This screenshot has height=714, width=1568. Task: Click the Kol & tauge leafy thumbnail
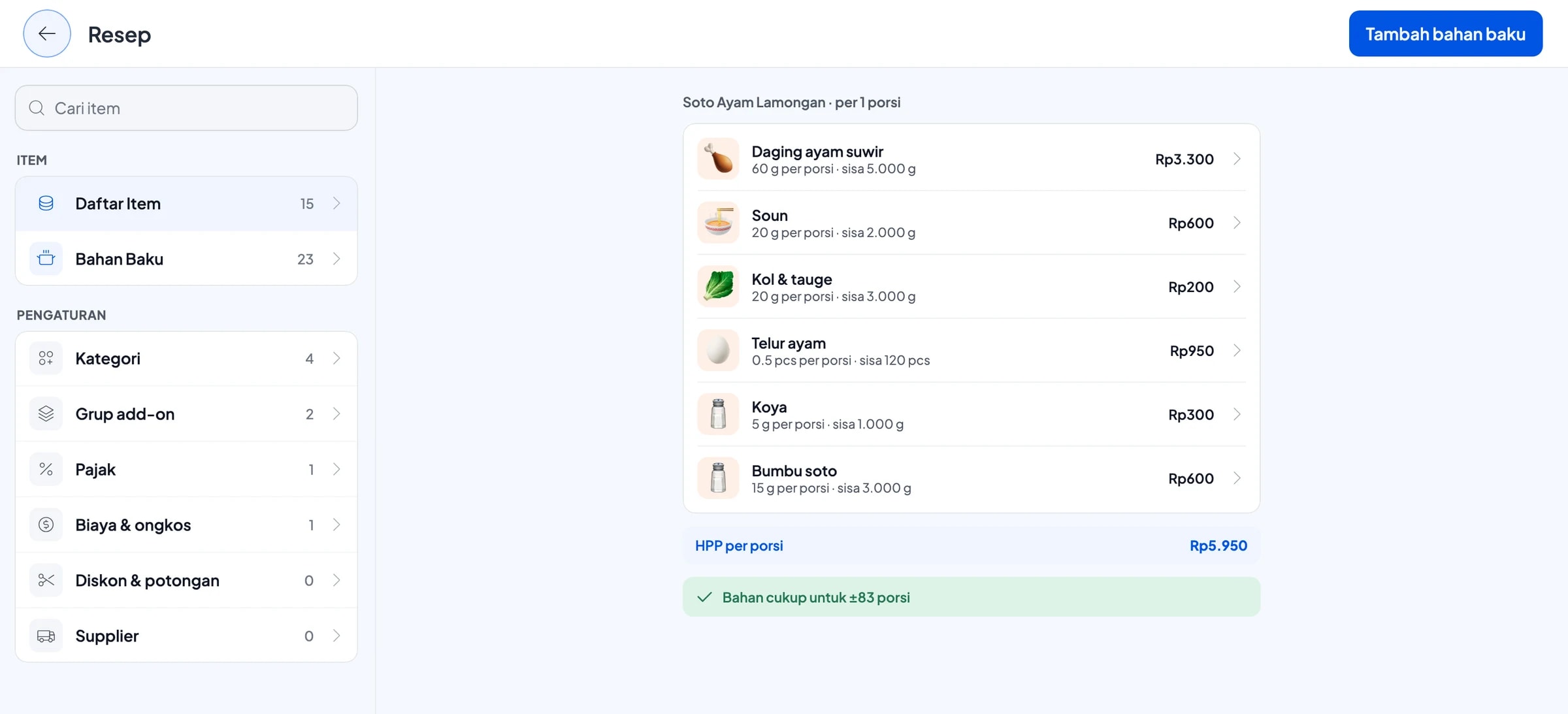[718, 287]
